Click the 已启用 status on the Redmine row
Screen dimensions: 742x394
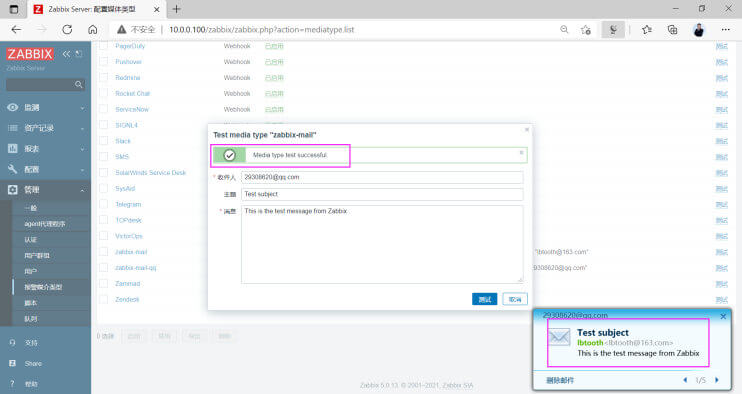tap(274, 78)
